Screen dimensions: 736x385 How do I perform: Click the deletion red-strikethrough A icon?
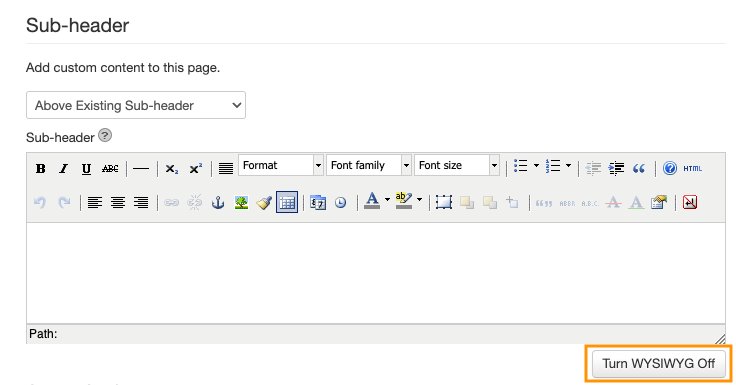[613, 202]
